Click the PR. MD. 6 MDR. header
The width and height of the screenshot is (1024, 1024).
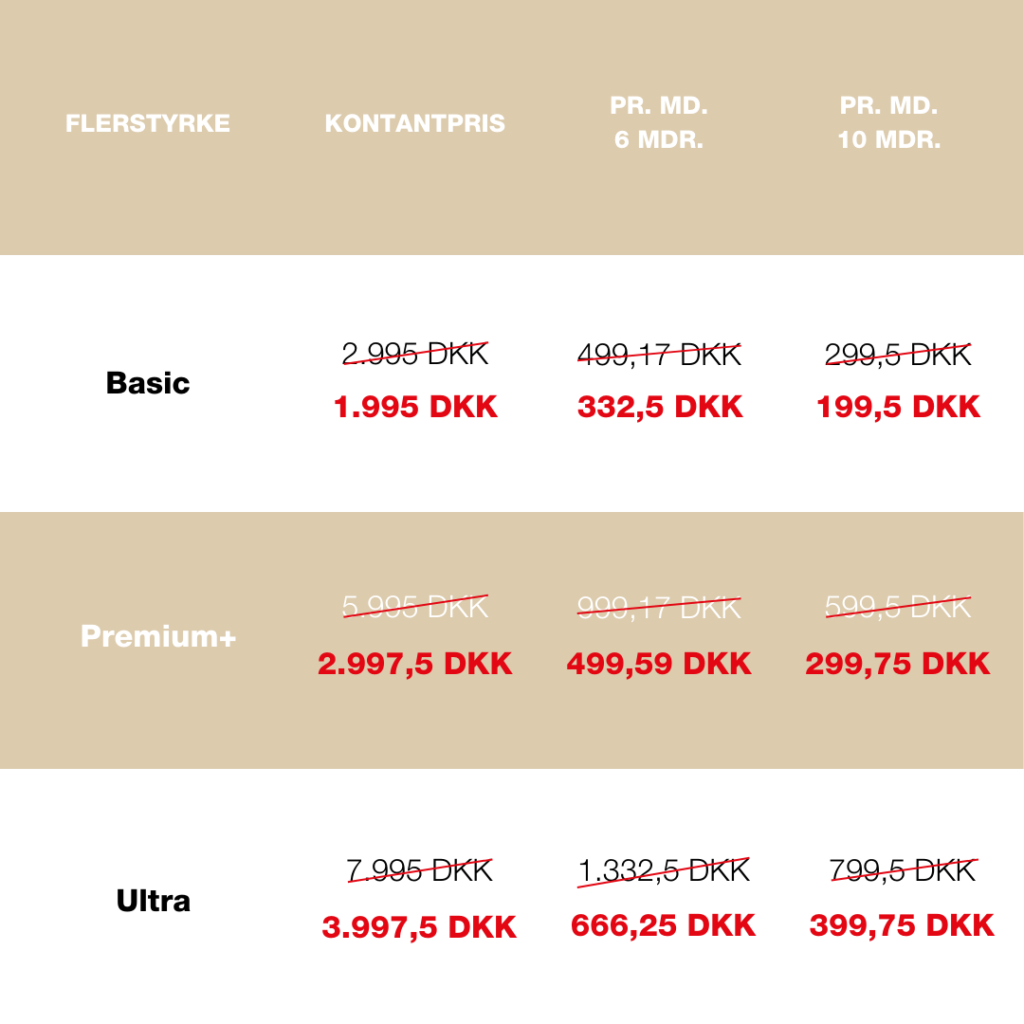659,123
